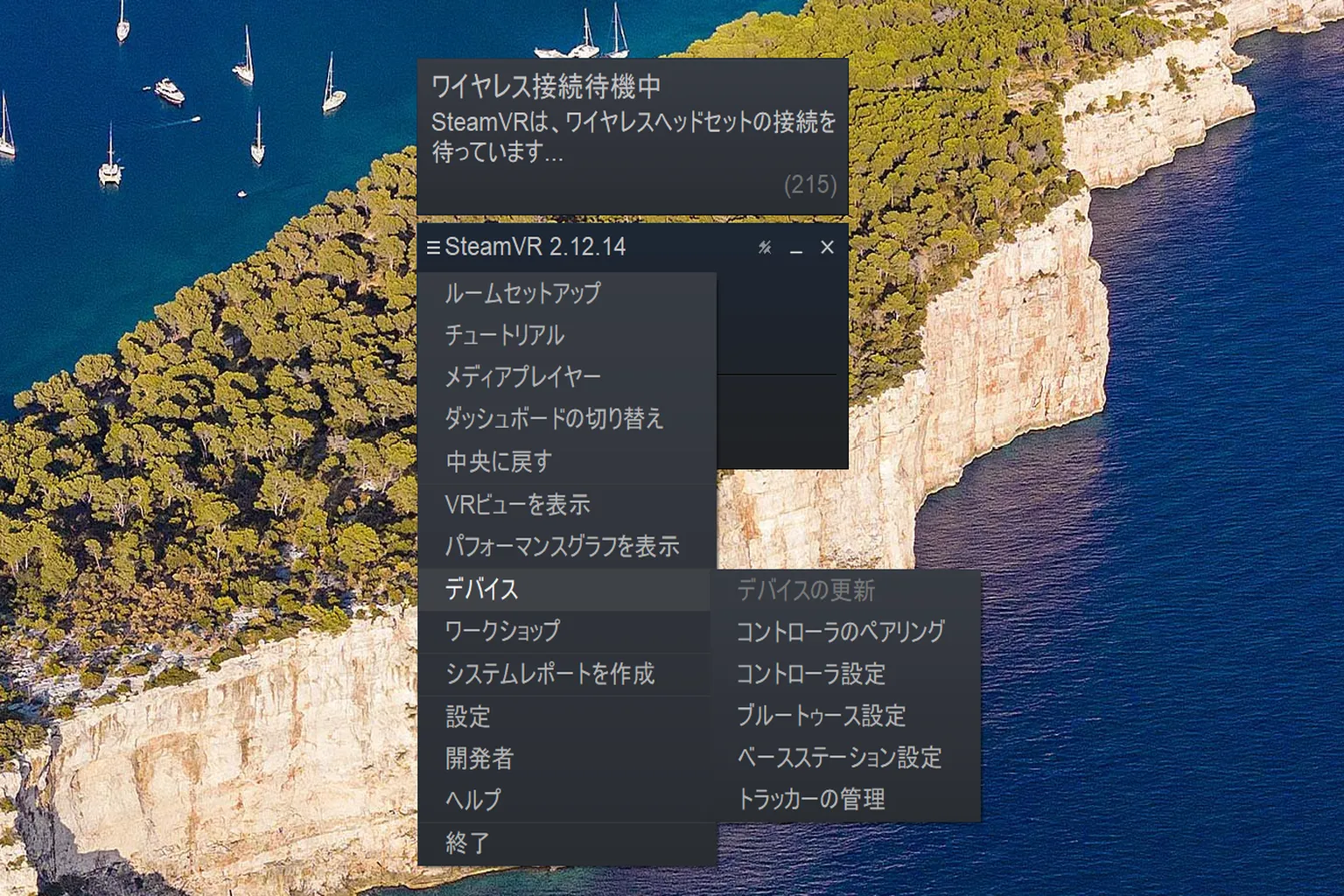This screenshot has height=896, width=1344.
Task: Select 中央に戻す menu entry
Action: click(567, 461)
